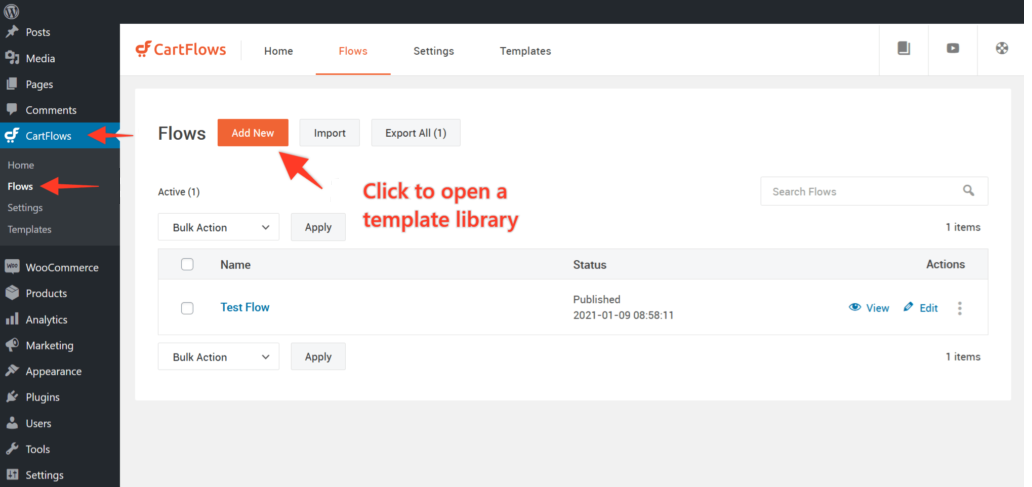The height and width of the screenshot is (487, 1032).
Task: Click the YouTube video tutorials icon
Action: [953, 49]
